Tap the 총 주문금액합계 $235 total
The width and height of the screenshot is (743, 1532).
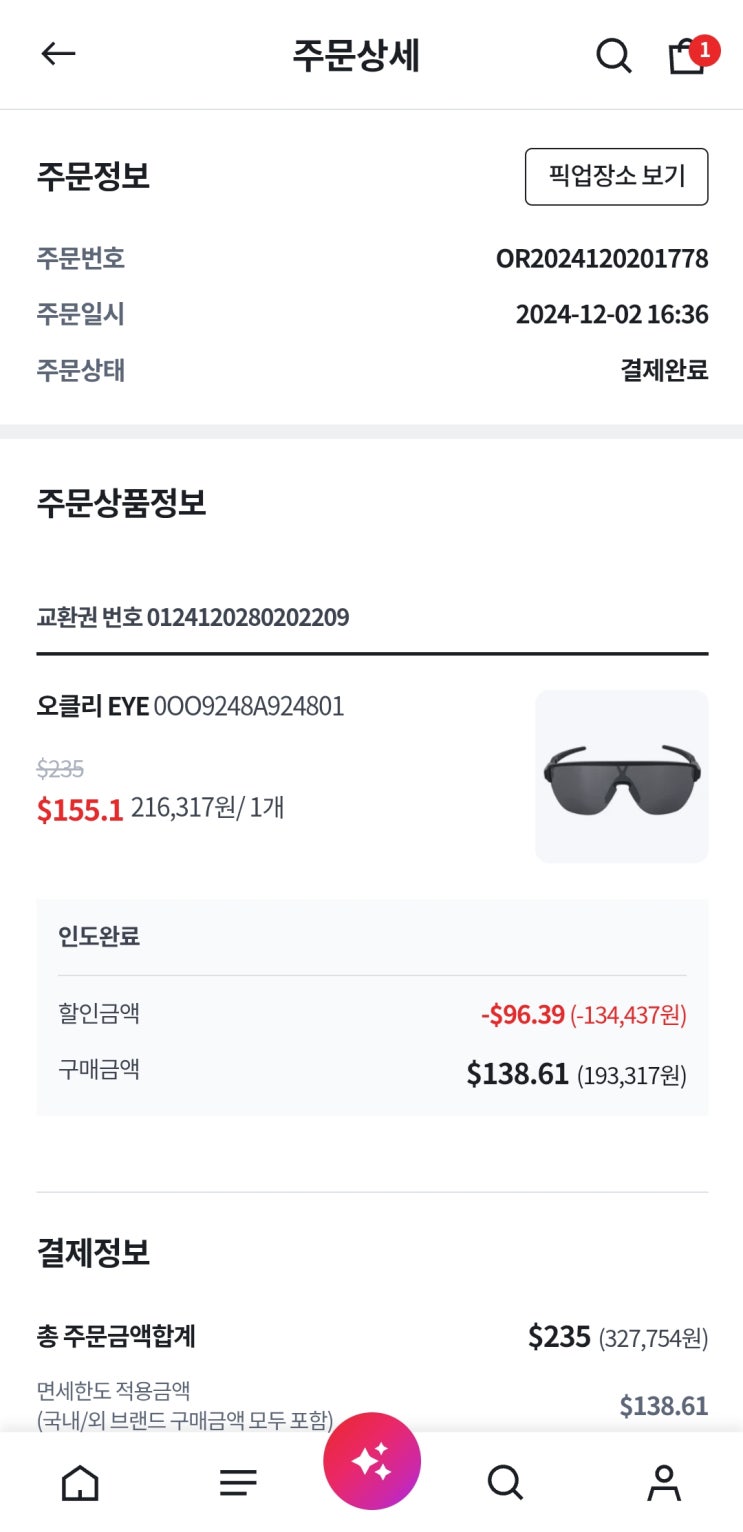pyautogui.click(x=559, y=1336)
